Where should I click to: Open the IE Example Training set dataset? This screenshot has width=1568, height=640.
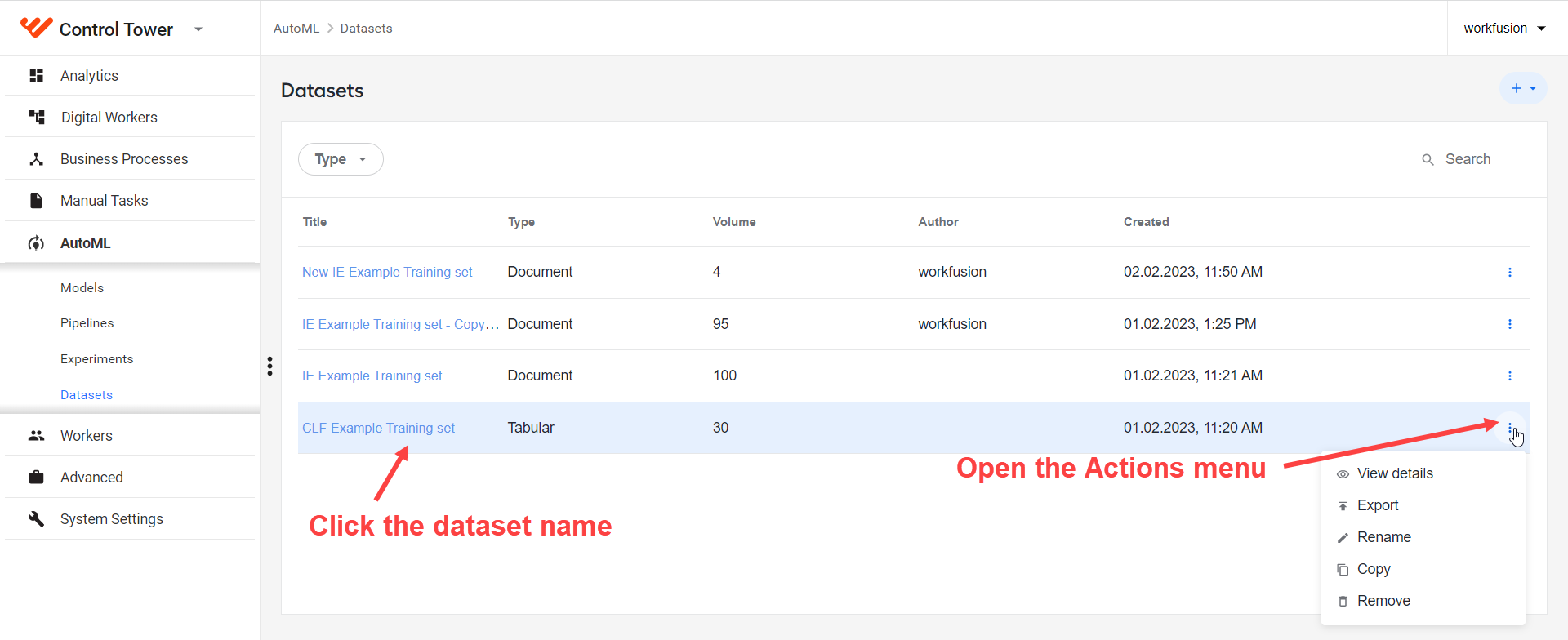pyautogui.click(x=372, y=376)
